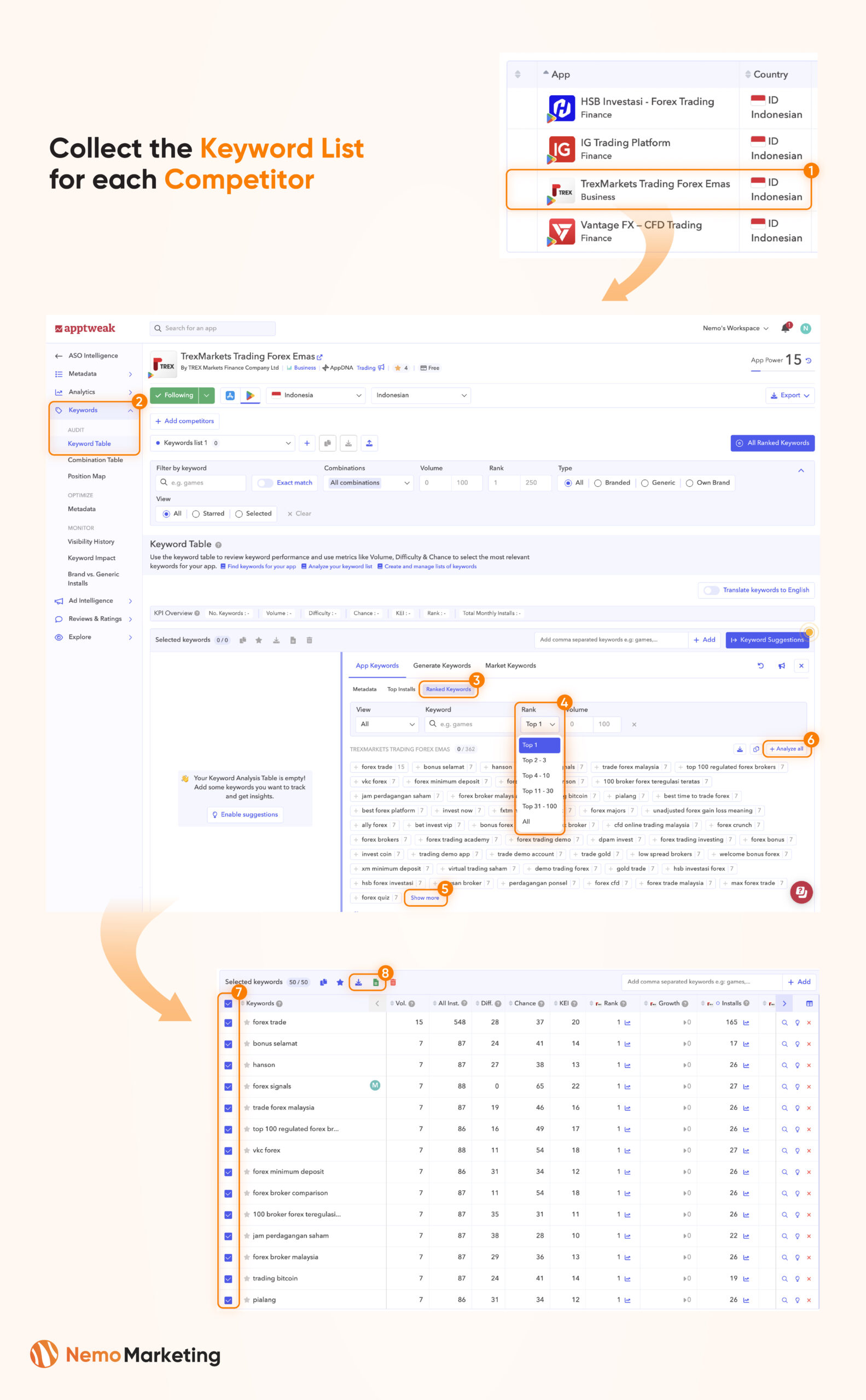Open the Indonesian language dropdown
This screenshot has width=866, height=1400.
[x=421, y=395]
